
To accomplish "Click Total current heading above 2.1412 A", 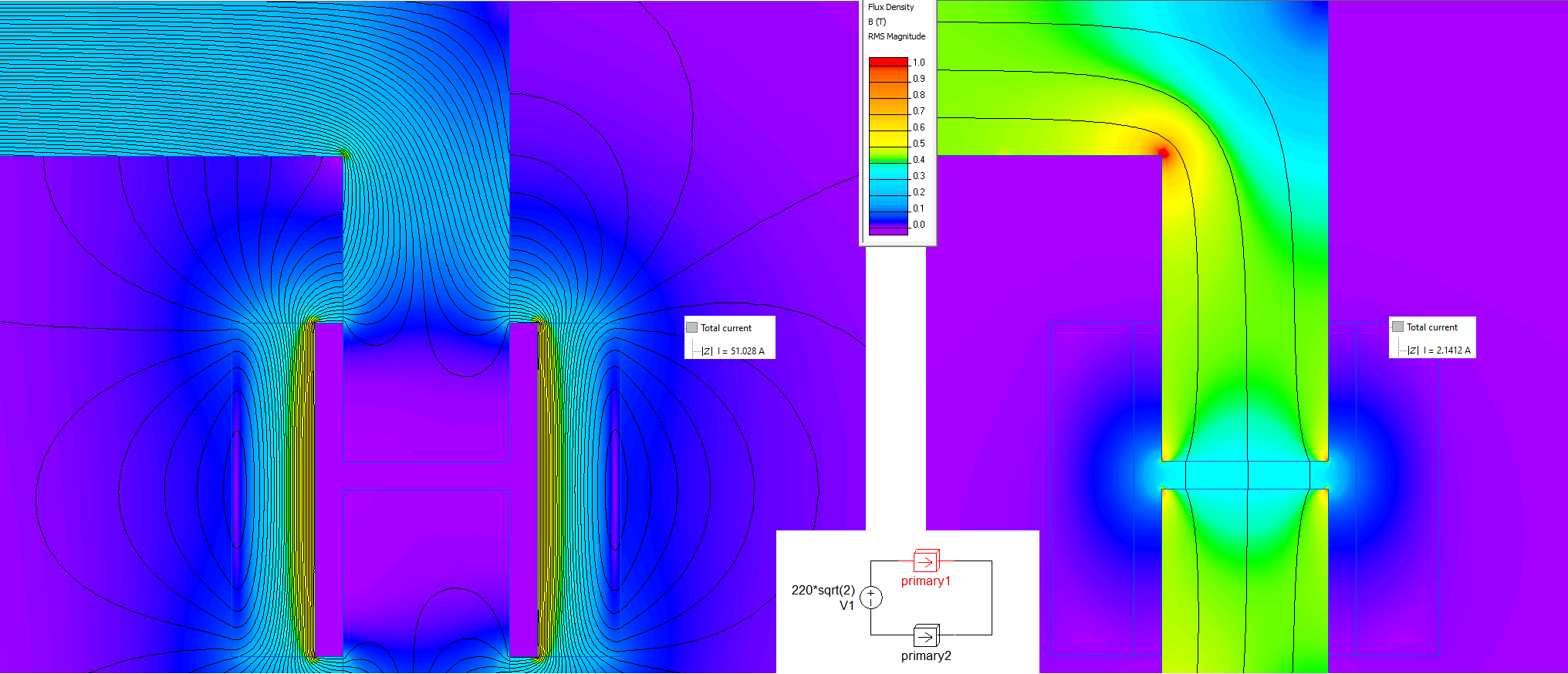I will point(1432,327).
